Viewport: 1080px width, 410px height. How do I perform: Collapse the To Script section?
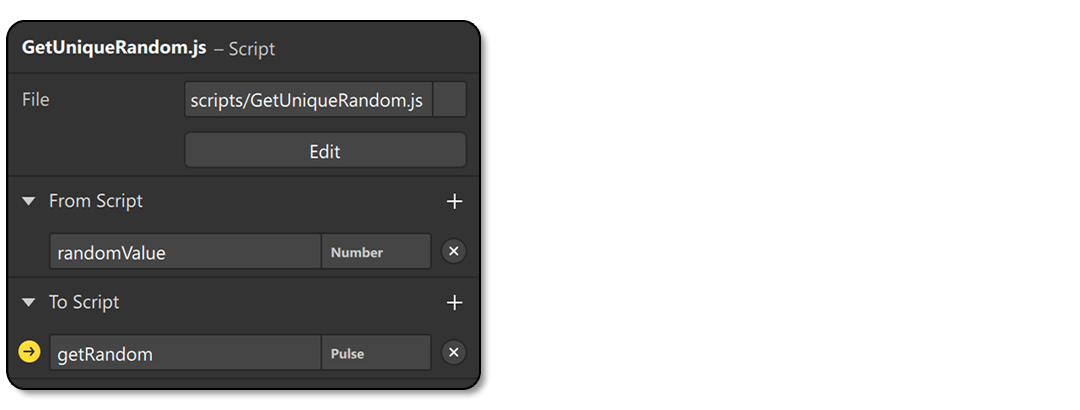coord(29,302)
